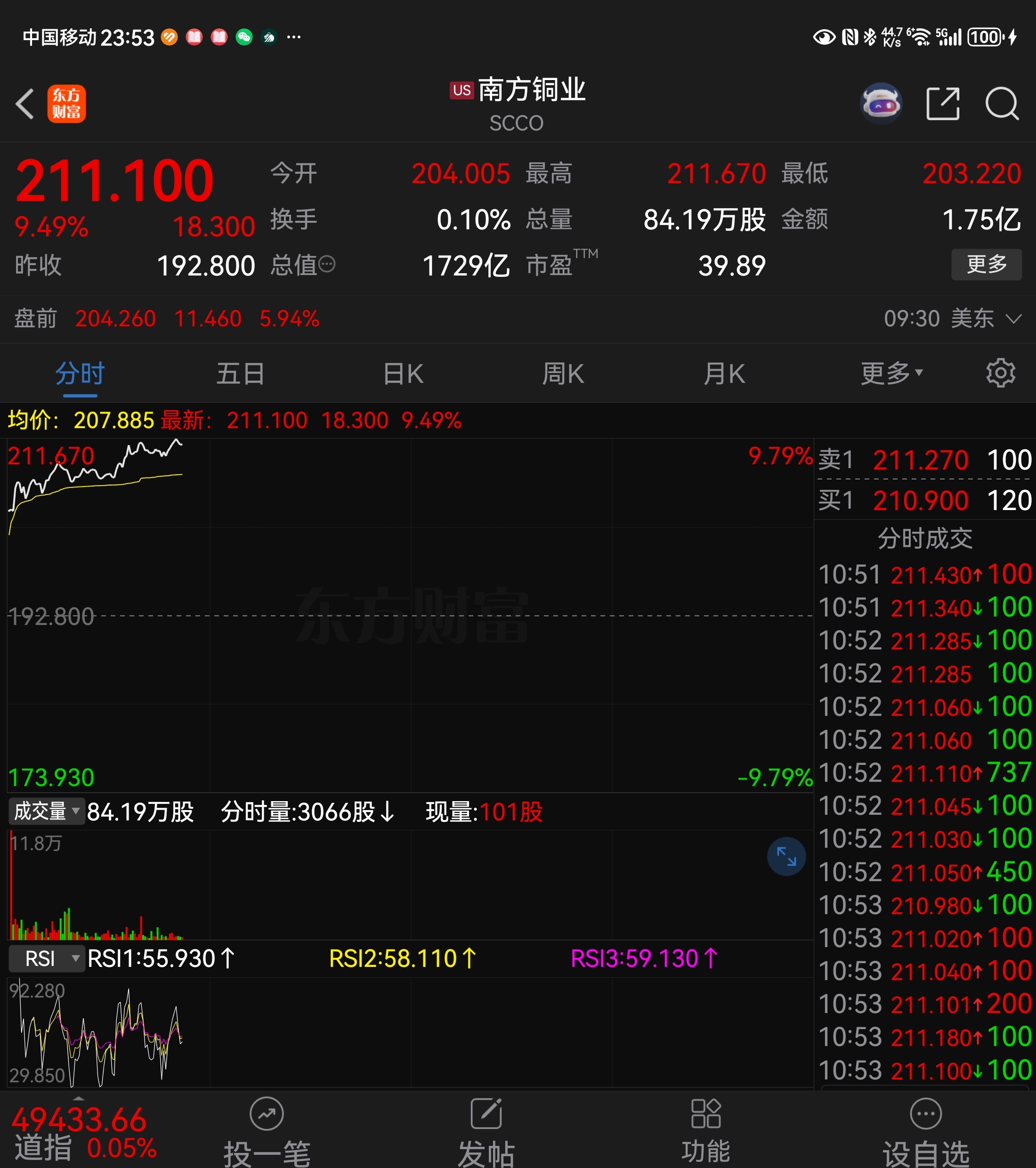Expand the 美东 timezone dropdown

coord(1012,319)
